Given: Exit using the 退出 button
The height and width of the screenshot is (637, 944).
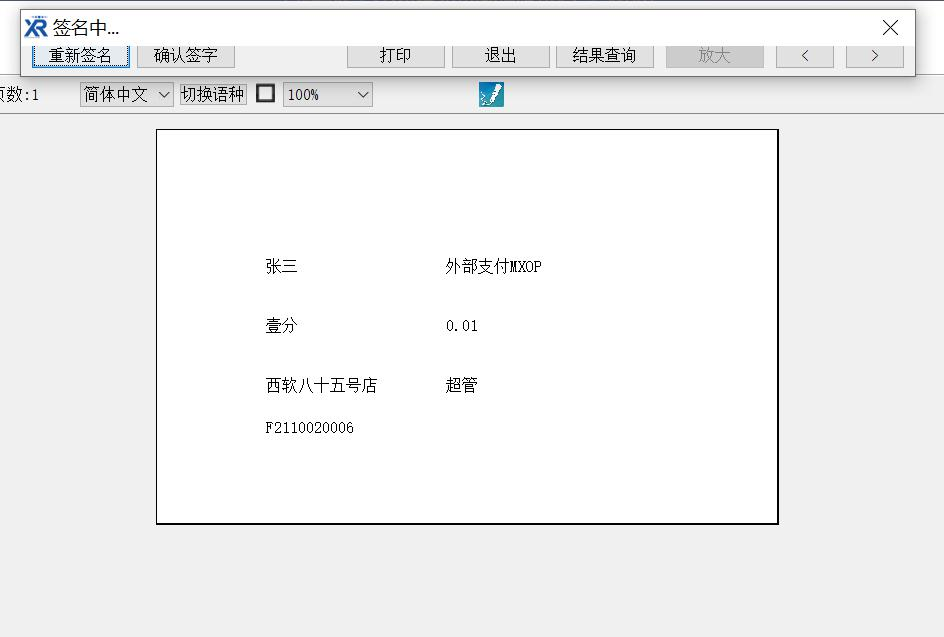Looking at the screenshot, I should point(500,56).
